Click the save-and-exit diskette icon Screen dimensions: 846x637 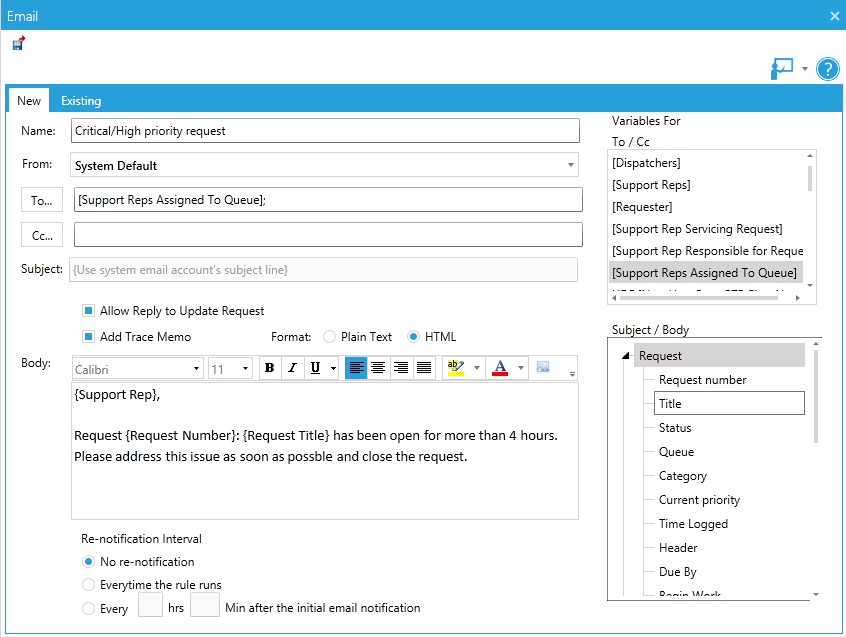[16, 42]
